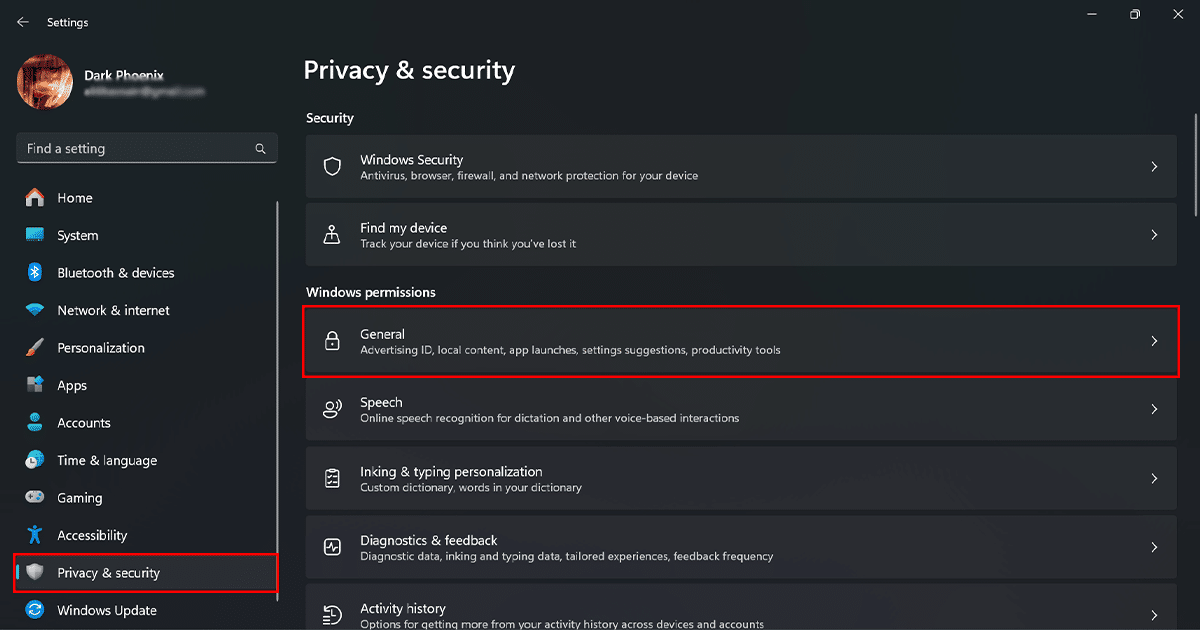Click the Find a setting search box

tap(135, 149)
